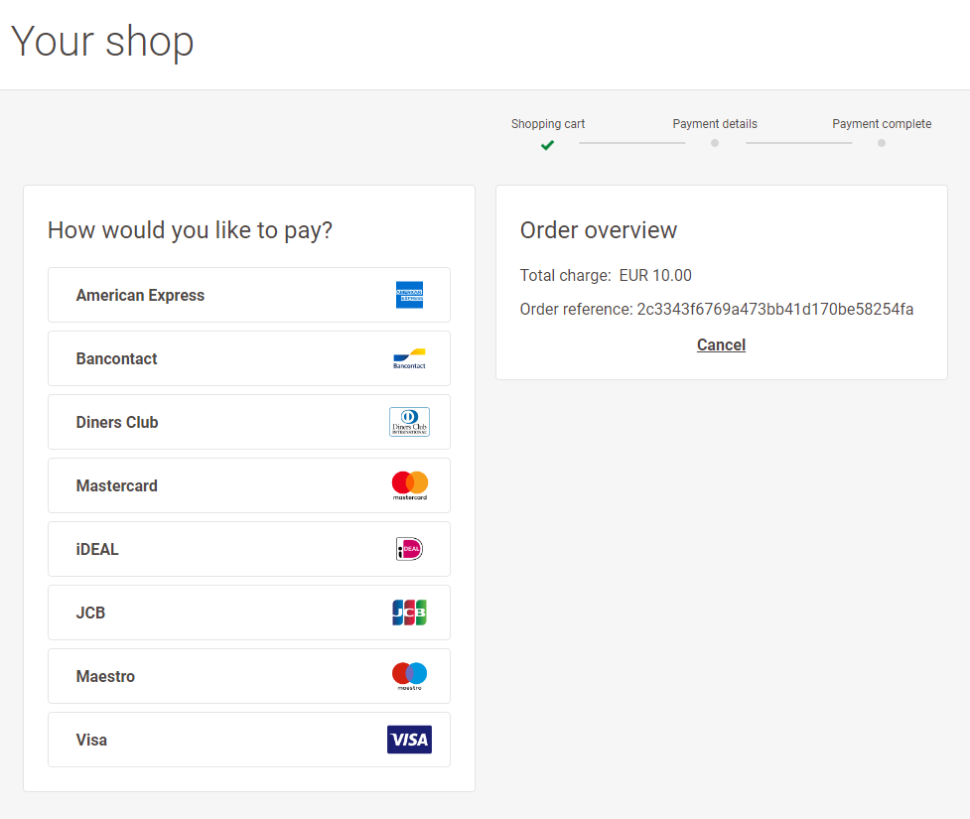This screenshot has height=819, width=970.
Task: Click the Bancontact logo icon
Action: [409, 359]
